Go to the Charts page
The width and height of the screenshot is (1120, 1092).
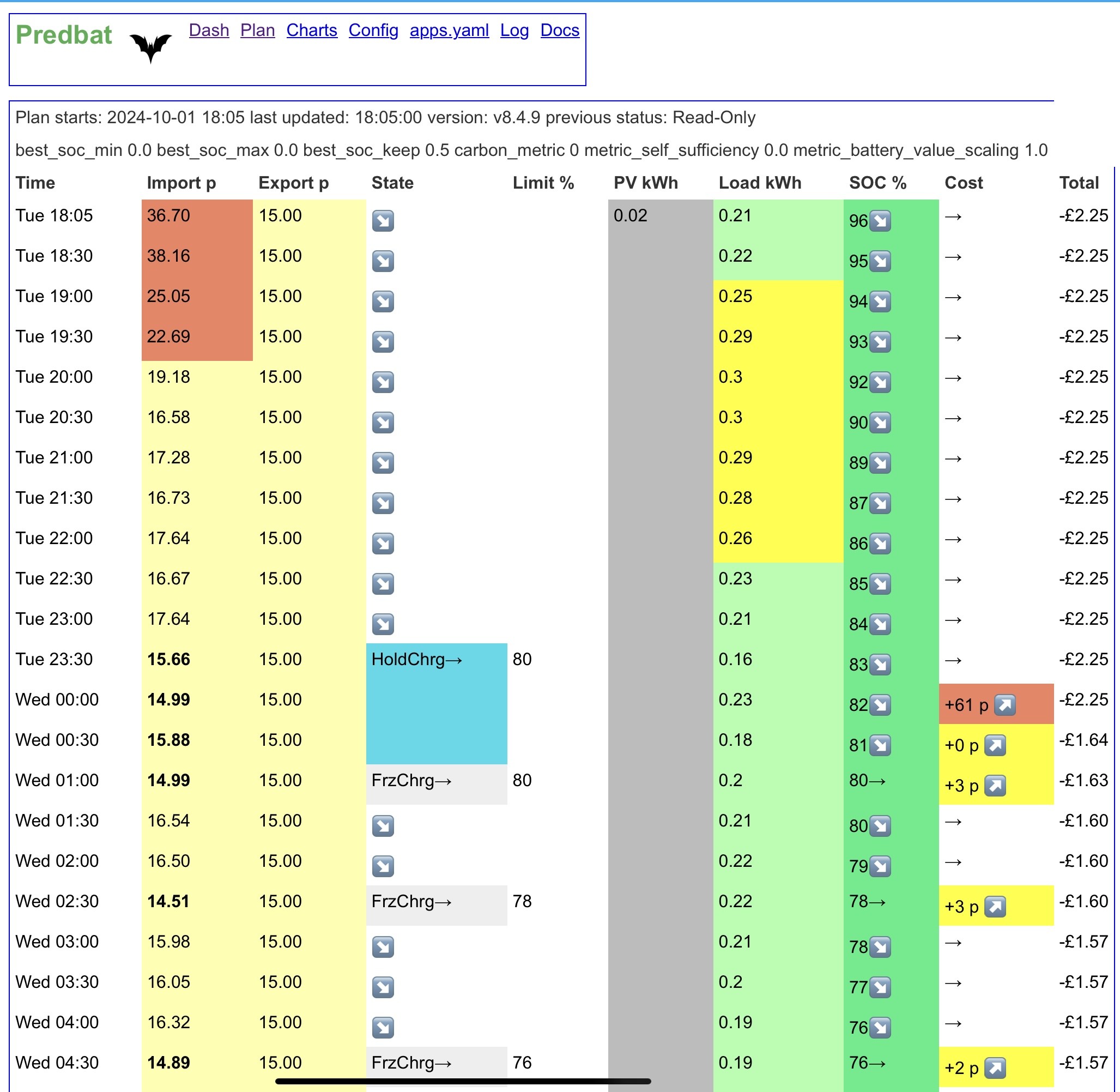[x=311, y=30]
